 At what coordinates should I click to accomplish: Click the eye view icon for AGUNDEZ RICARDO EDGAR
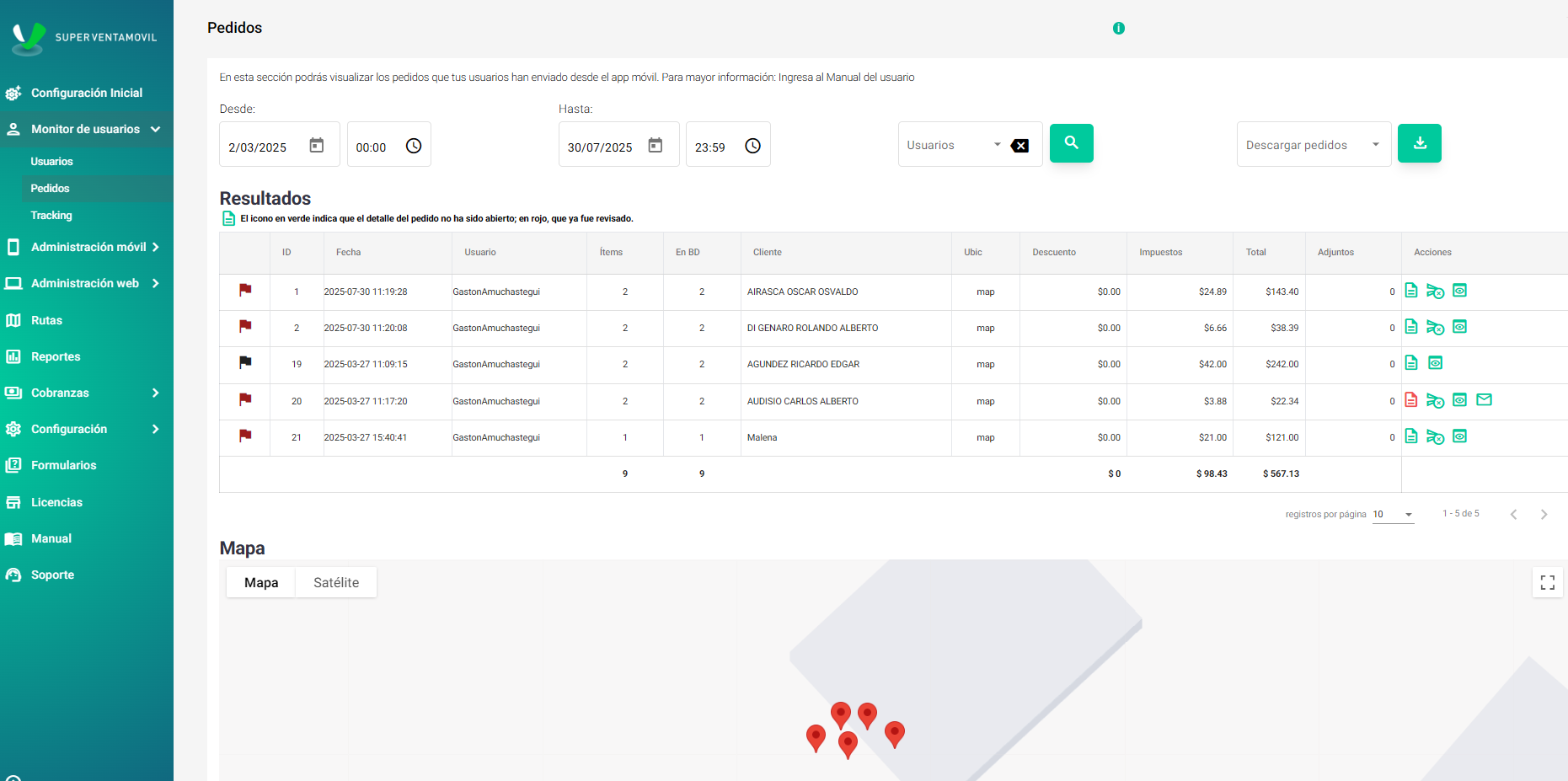1436,363
